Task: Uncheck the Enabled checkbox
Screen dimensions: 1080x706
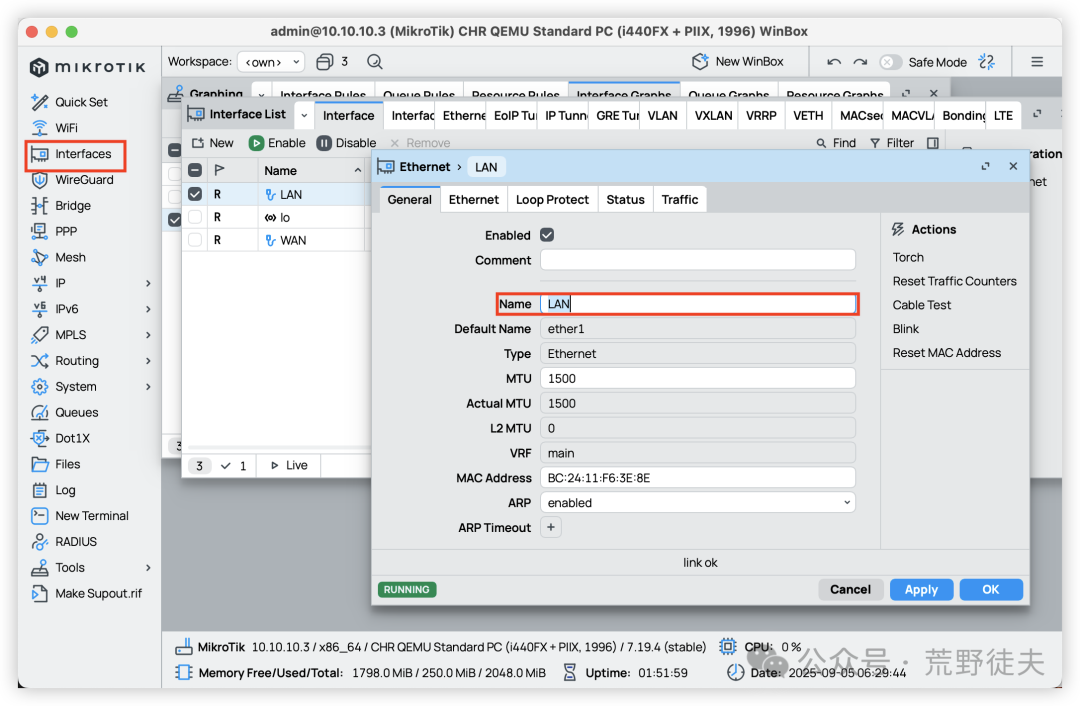Action: coord(547,235)
